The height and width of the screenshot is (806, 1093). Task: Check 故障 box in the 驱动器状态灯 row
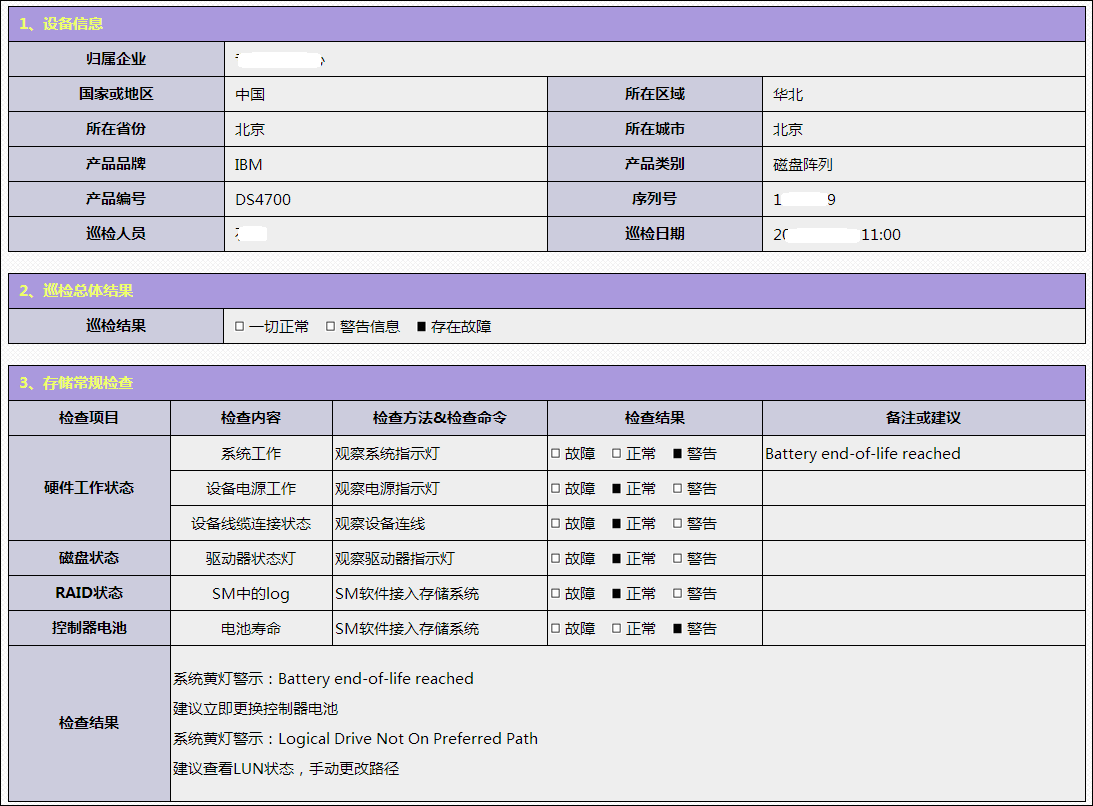pos(556,559)
